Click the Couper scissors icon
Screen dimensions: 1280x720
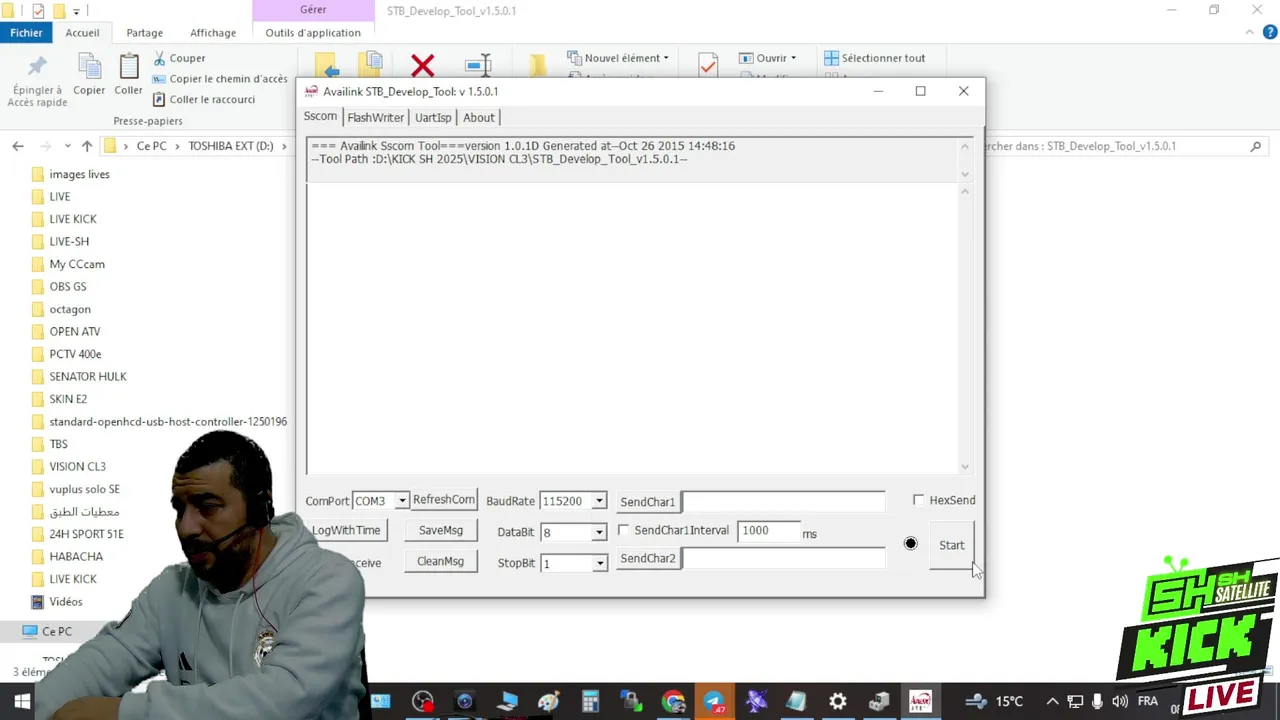159,58
